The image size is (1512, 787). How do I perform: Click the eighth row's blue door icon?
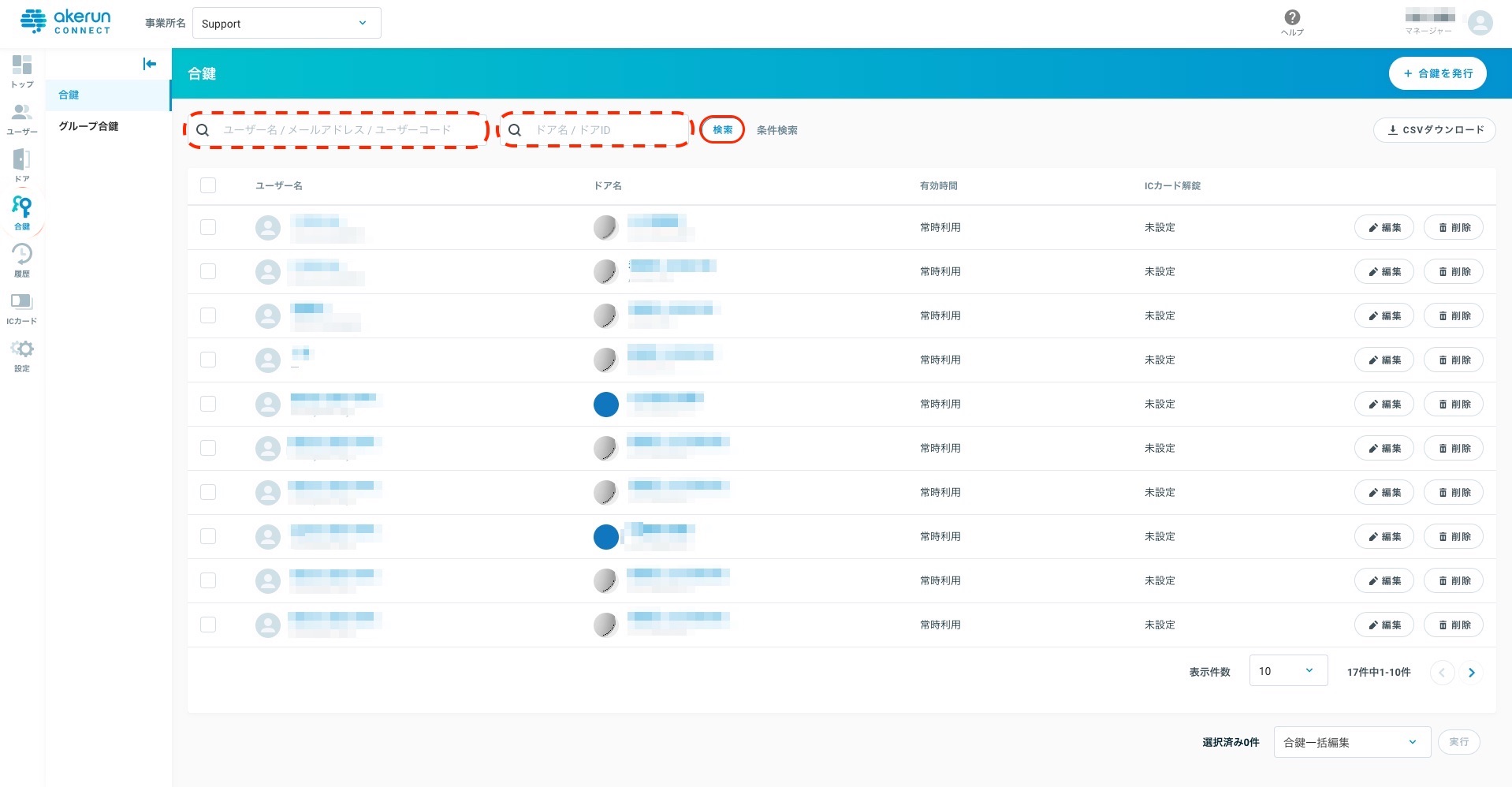click(x=605, y=537)
